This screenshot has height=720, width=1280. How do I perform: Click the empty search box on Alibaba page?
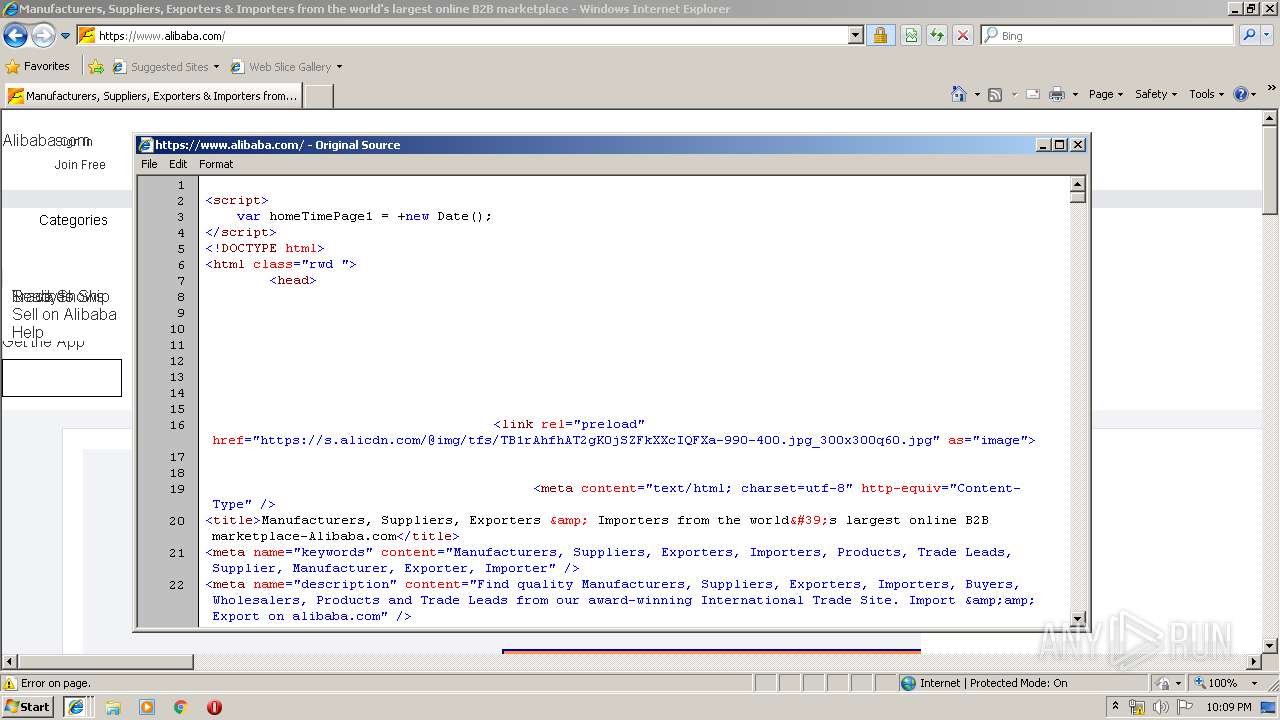click(62, 378)
